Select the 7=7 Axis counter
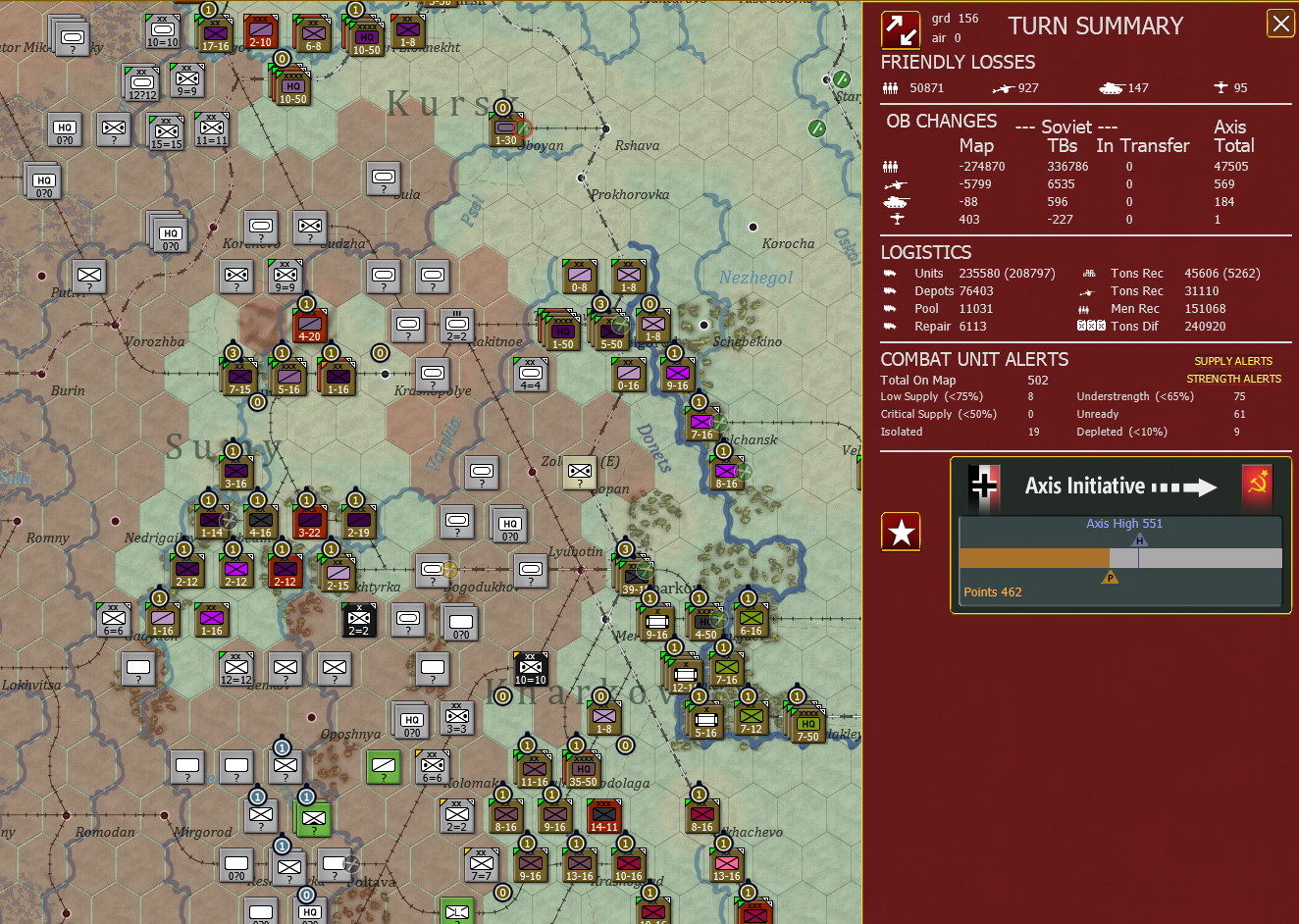This screenshot has width=1299, height=924. tap(481, 864)
